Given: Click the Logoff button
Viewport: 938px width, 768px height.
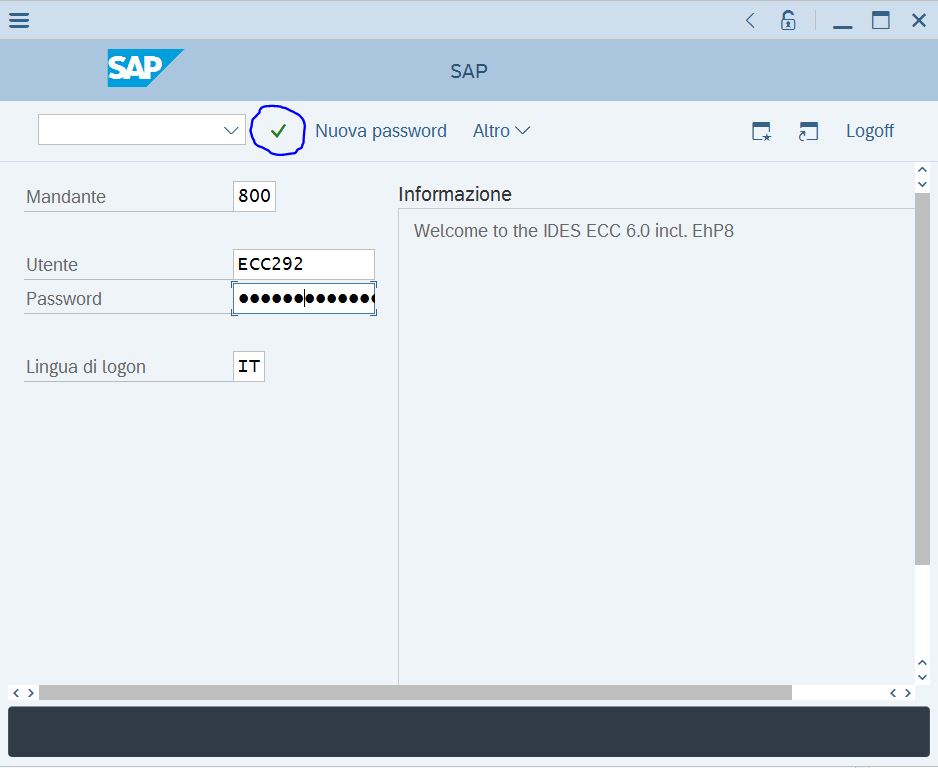Looking at the screenshot, I should (x=870, y=130).
